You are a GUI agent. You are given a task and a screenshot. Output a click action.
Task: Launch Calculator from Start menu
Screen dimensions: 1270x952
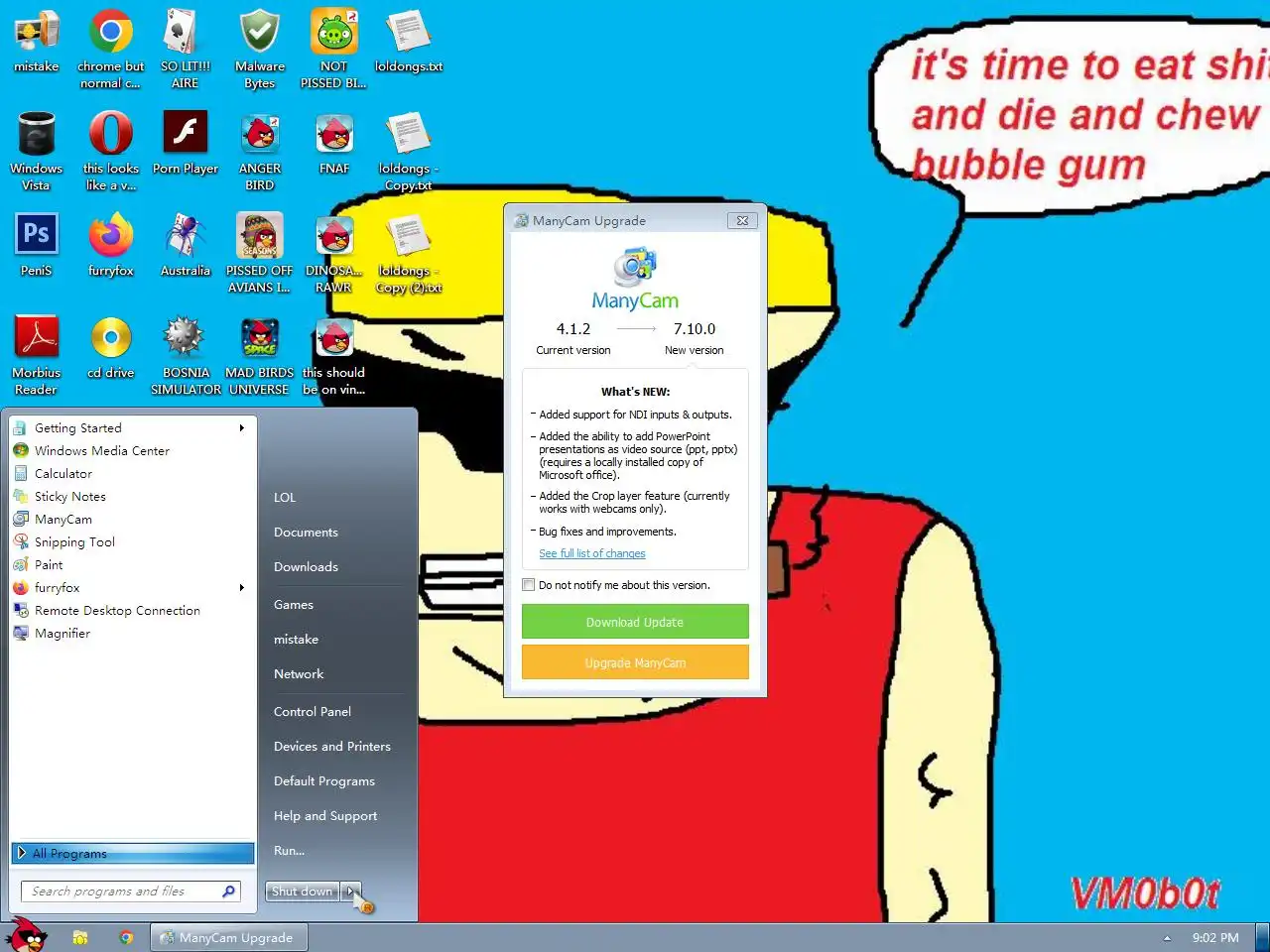point(133,473)
